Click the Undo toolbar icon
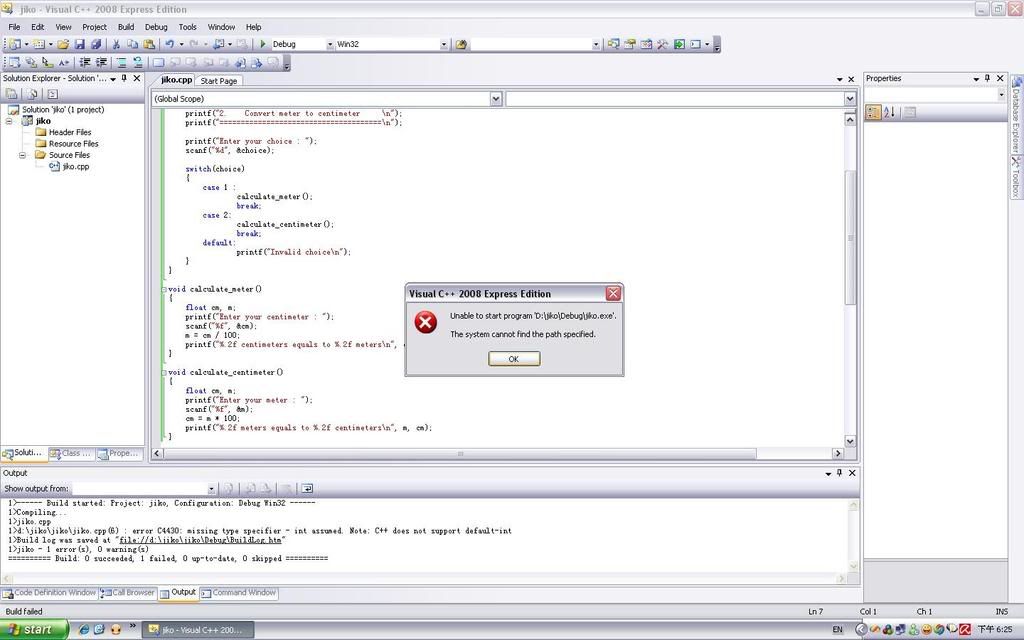Image resolution: width=1024 pixels, height=640 pixels. point(169,44)
